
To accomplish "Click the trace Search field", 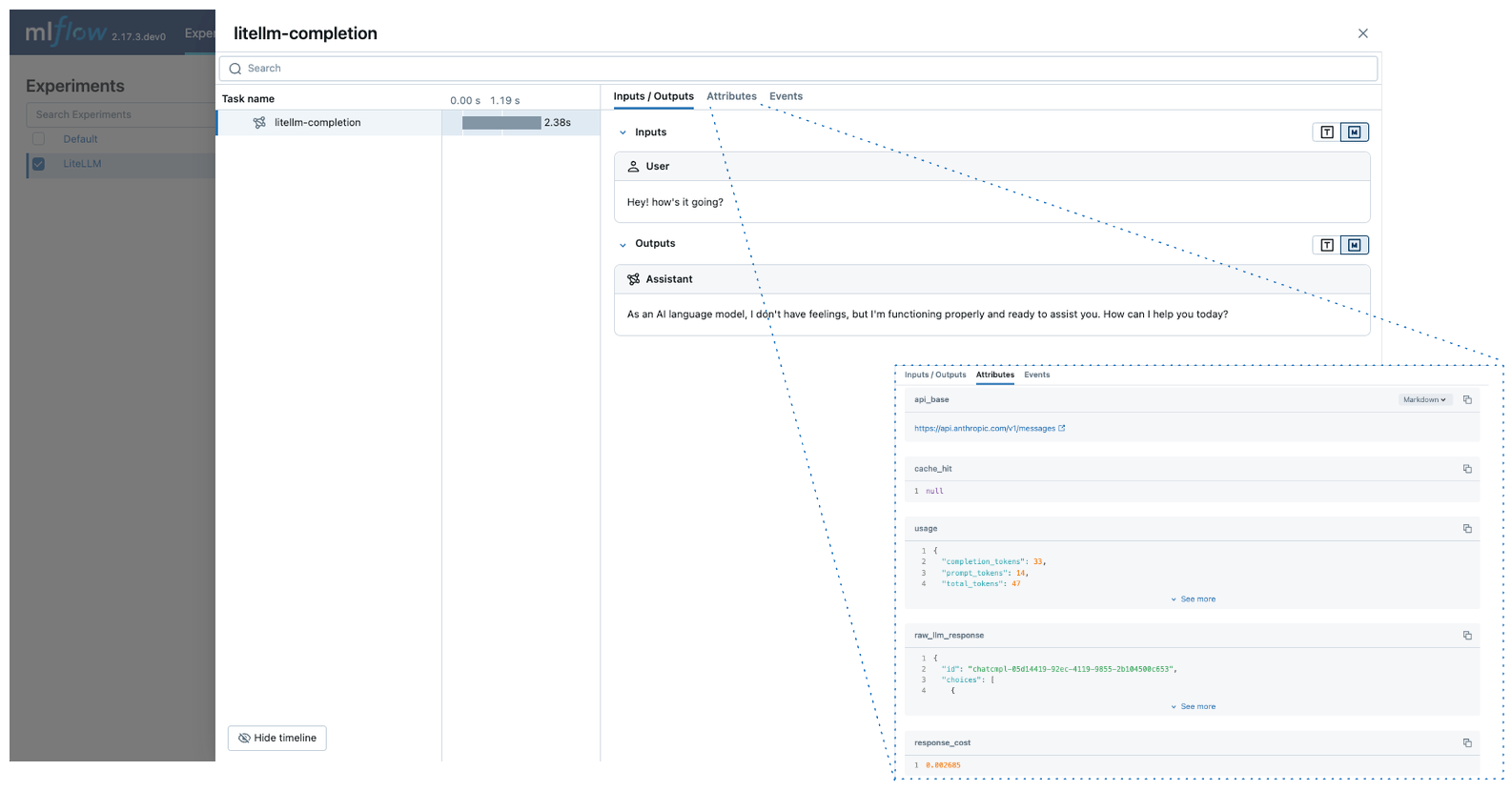I will point(798,69).
